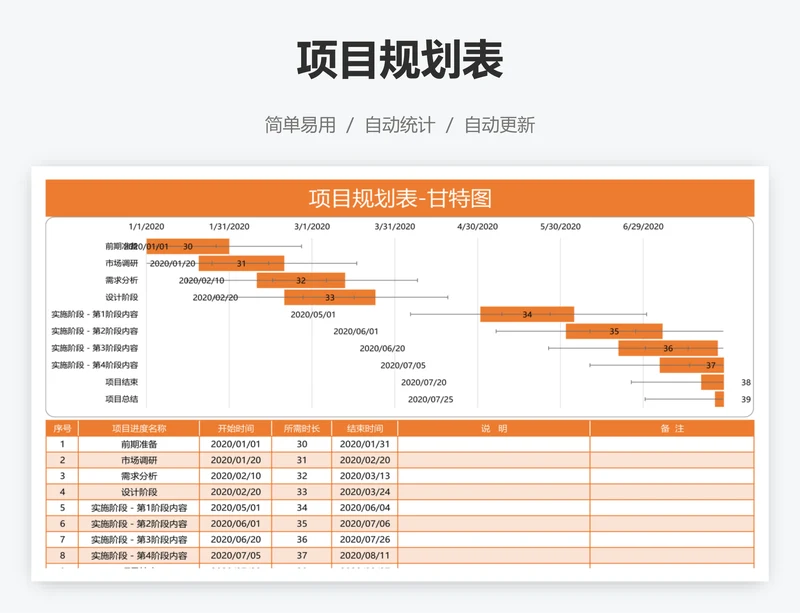Click the chart date label 2020/07/20
Viewport: 800px width, 613px height.
[423, 382]
